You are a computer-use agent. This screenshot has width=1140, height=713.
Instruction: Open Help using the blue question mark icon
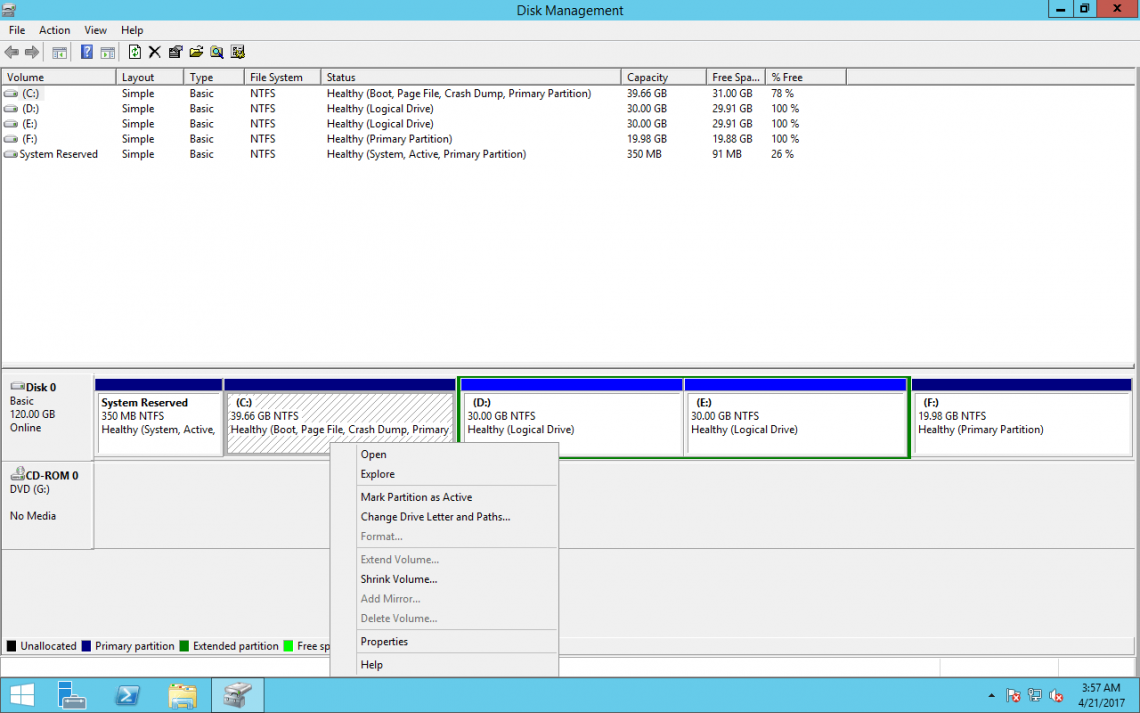pos(87,51)
